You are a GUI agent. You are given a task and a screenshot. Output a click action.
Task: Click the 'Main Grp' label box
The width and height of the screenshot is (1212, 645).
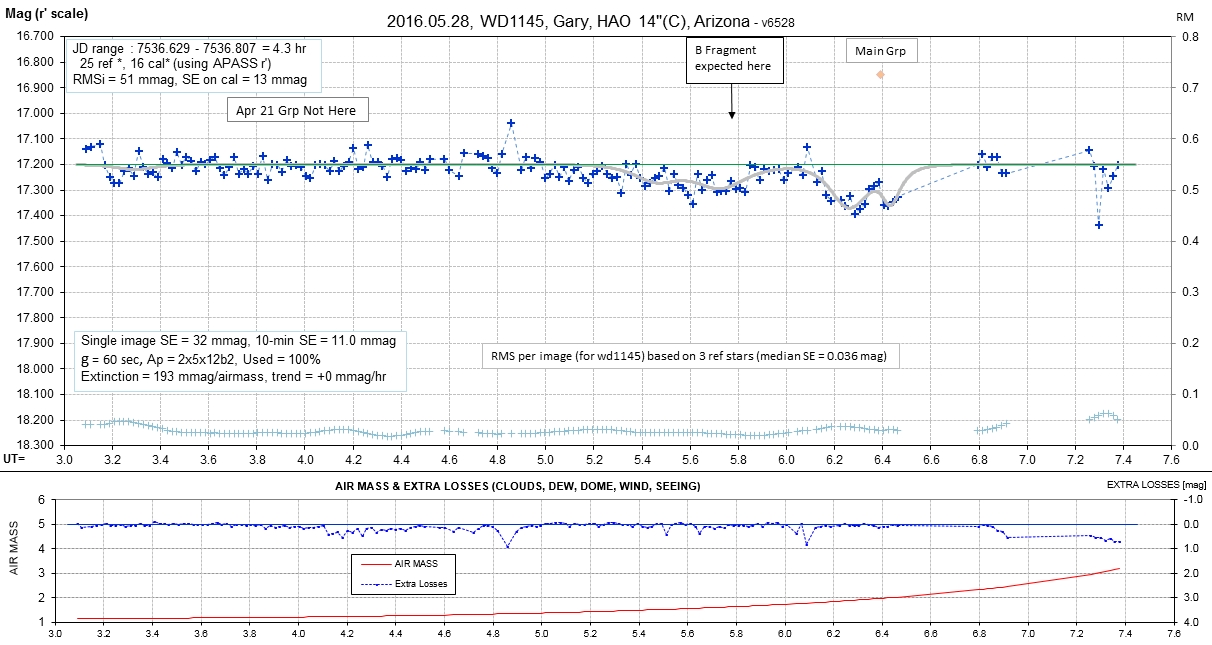click(881, 51)
